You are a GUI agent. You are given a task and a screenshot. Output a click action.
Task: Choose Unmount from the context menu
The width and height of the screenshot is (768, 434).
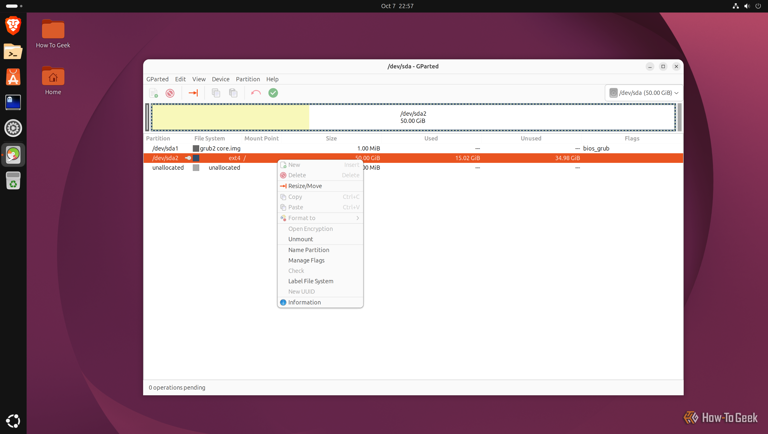tap(320, 239)
